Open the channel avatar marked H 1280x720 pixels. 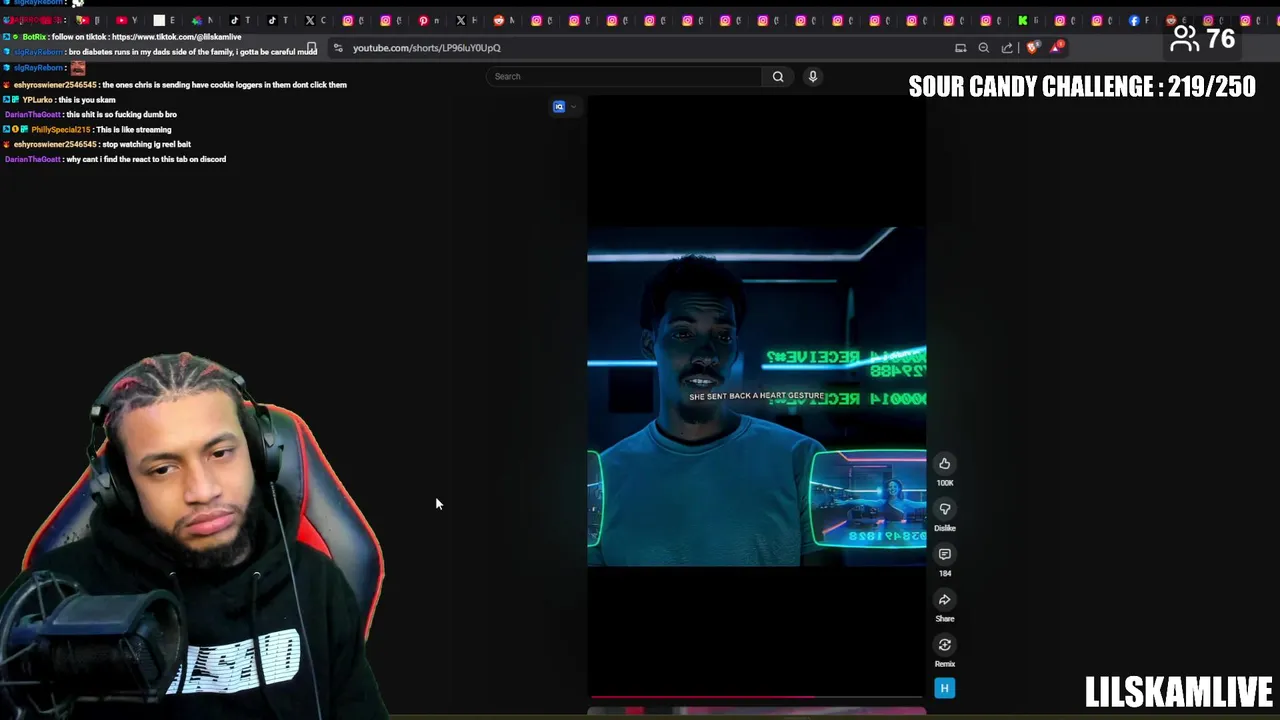tap(944, 688)
